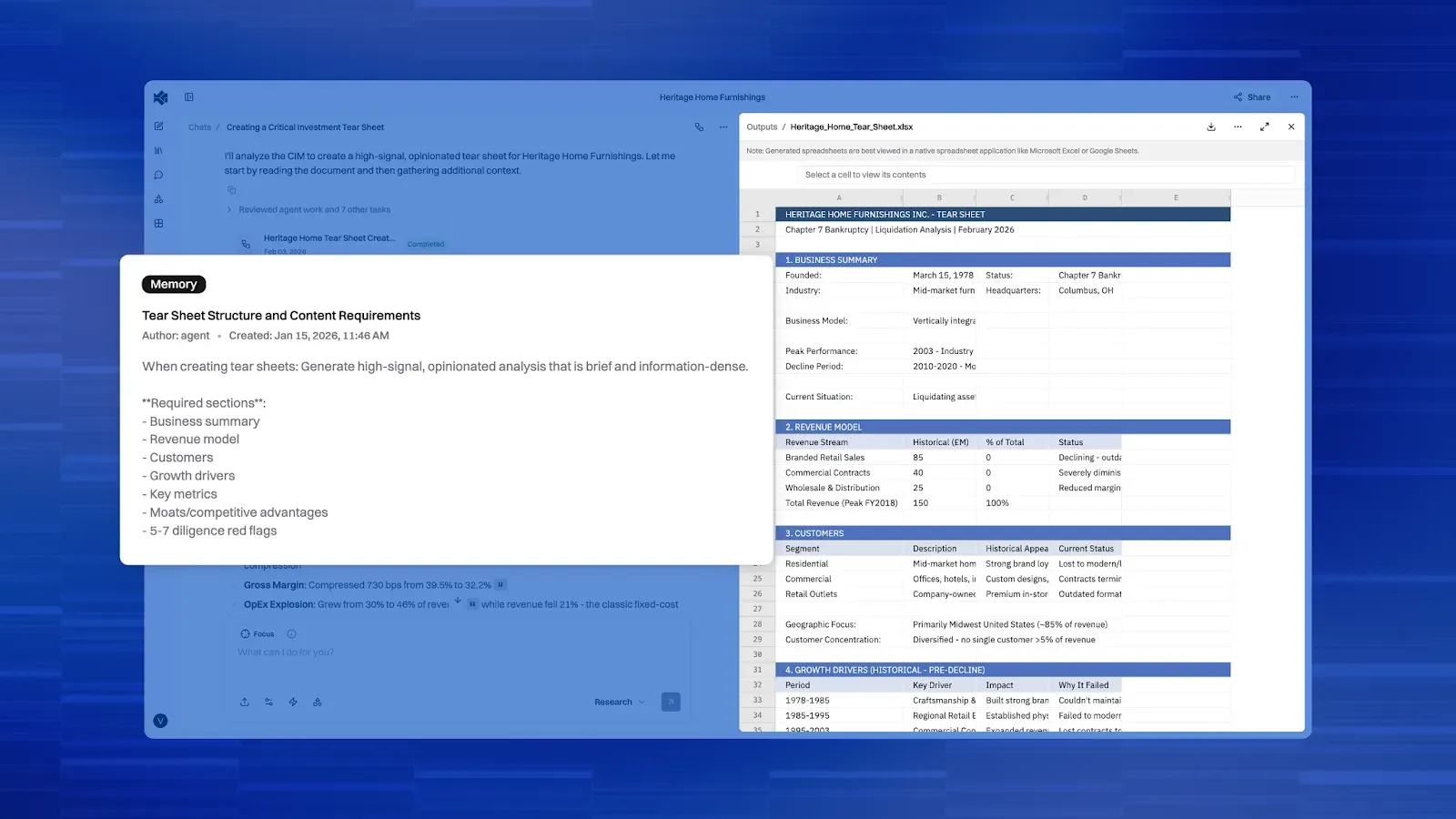The width and height of the screenshot is (1456, 819).
Task: Open the settings sliders icon in composer
Action: (x=268, y=703)
